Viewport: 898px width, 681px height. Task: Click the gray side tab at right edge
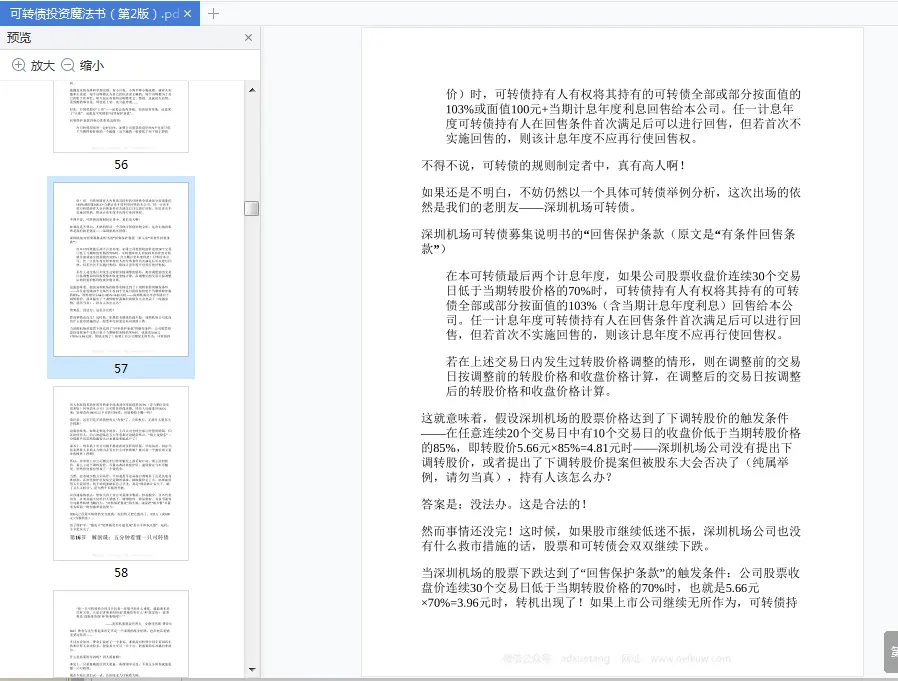[x=891, y=652]
